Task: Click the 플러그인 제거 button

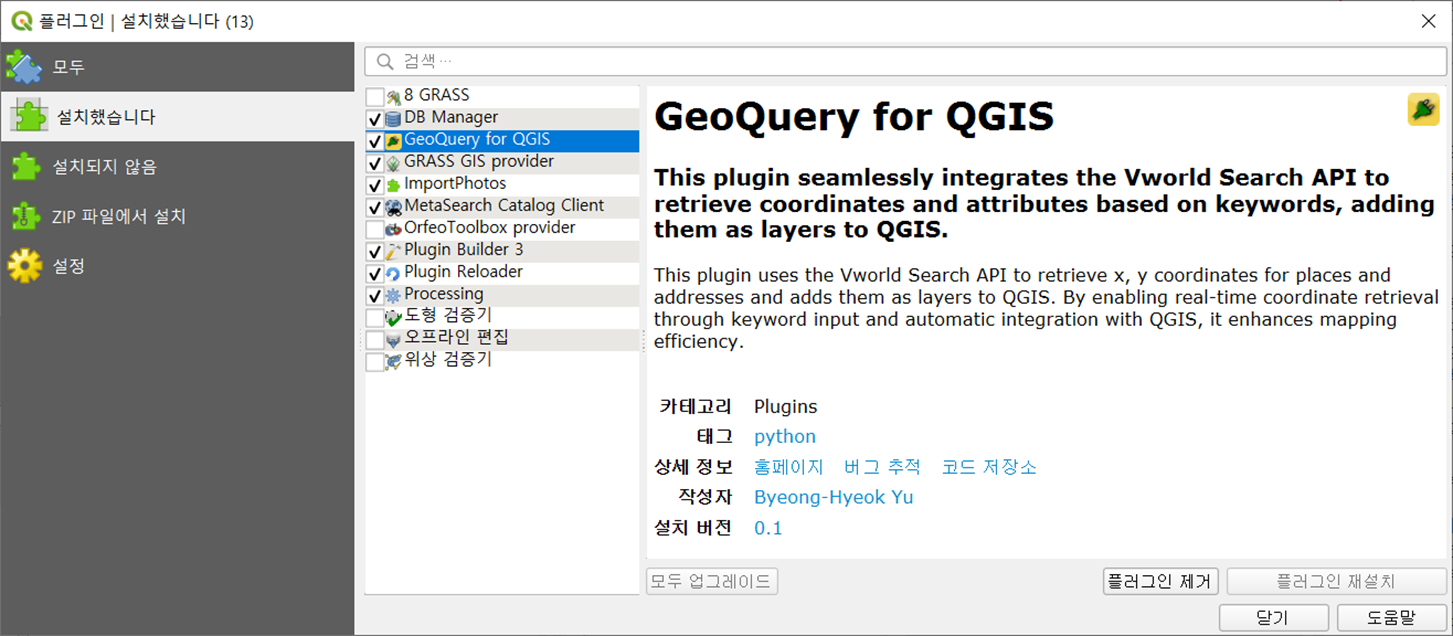Action: pos(1160,581)
